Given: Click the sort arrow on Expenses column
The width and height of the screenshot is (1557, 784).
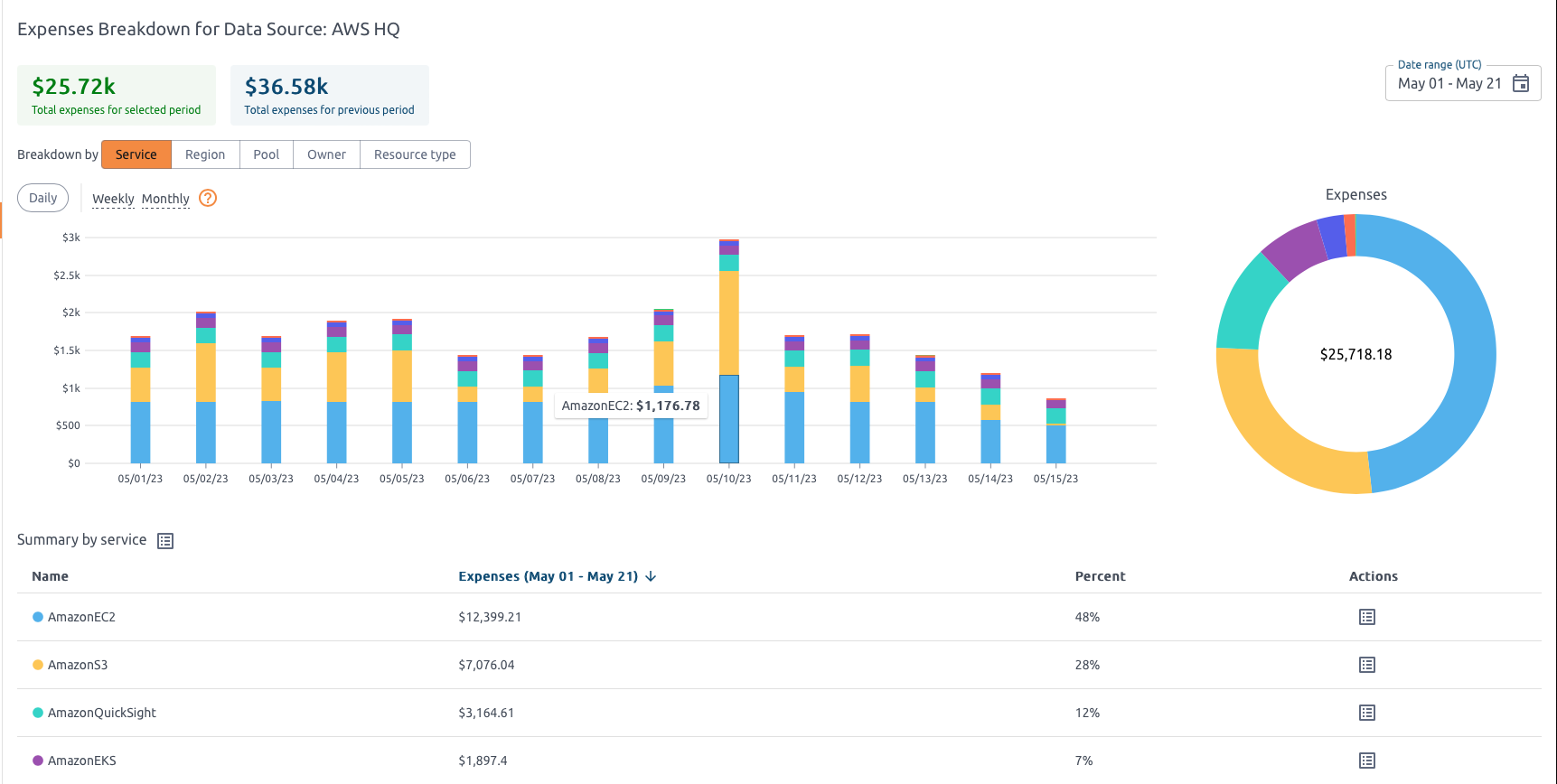Looking at the screenshot, I should click(651, 576).
